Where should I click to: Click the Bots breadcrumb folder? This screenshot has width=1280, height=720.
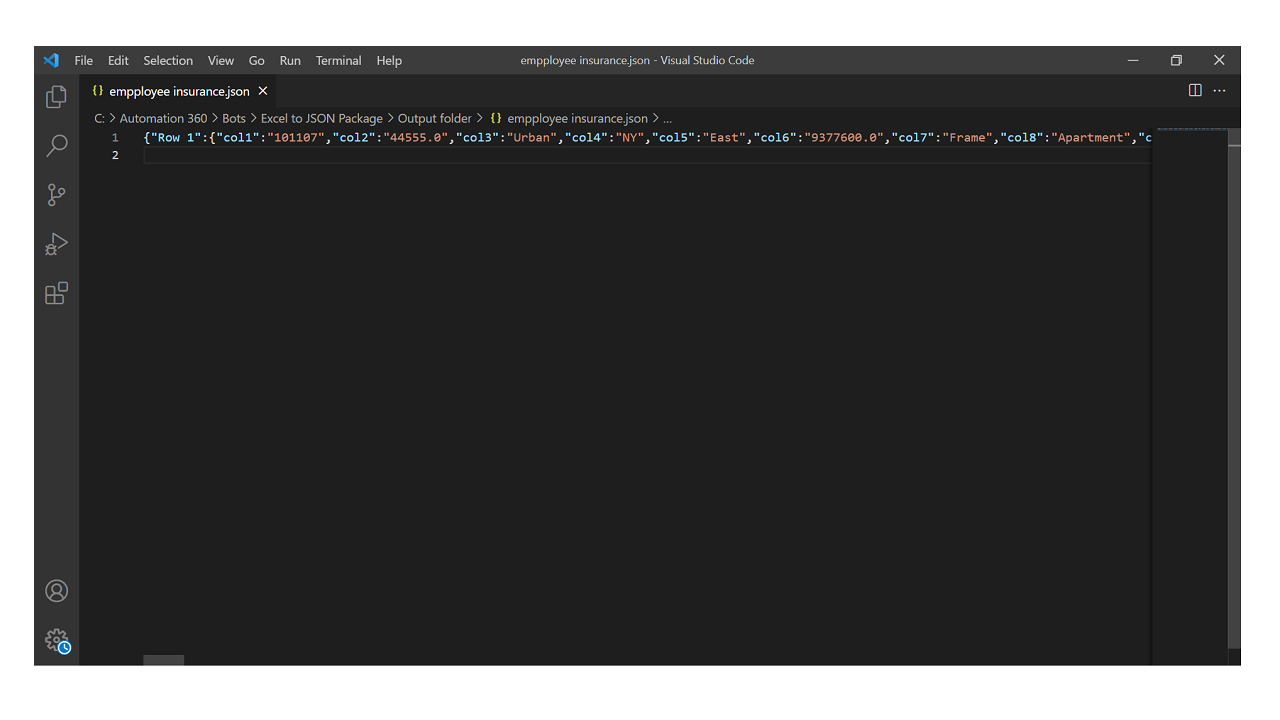pyautogui.click(x=234, y=118)
